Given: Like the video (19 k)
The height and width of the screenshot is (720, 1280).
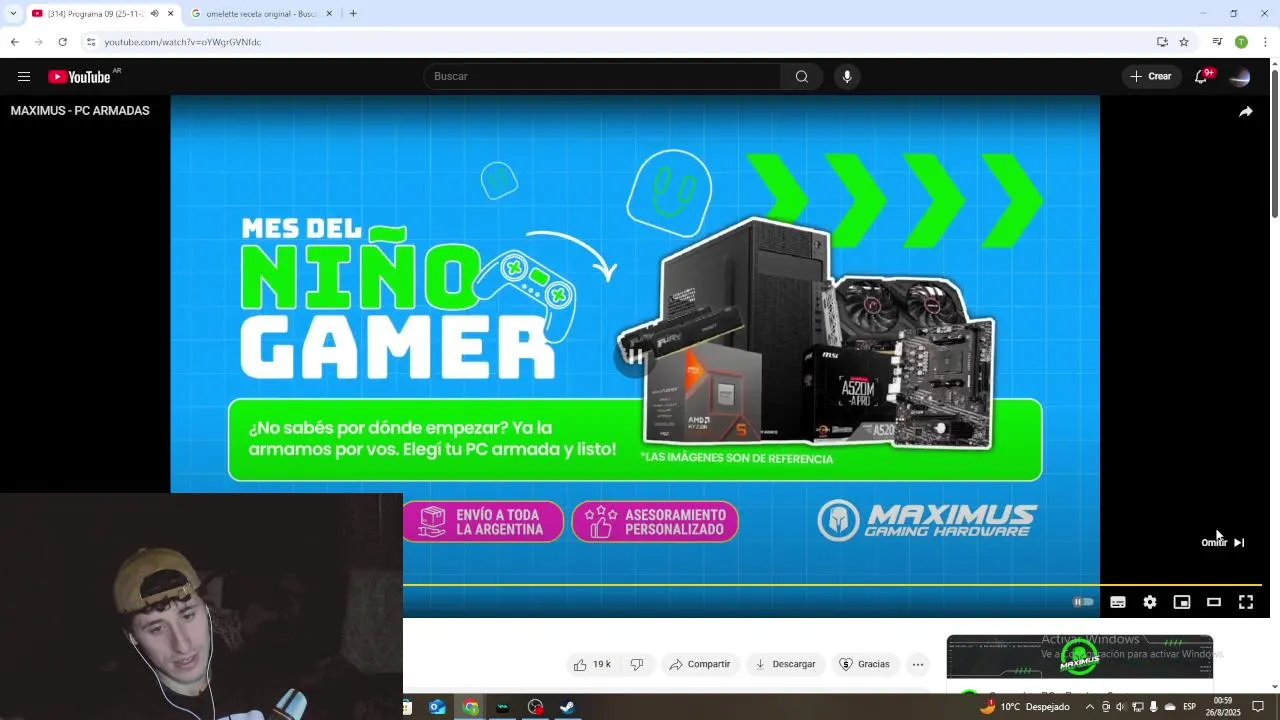Looking at the screenshot, I should point(592,664).
